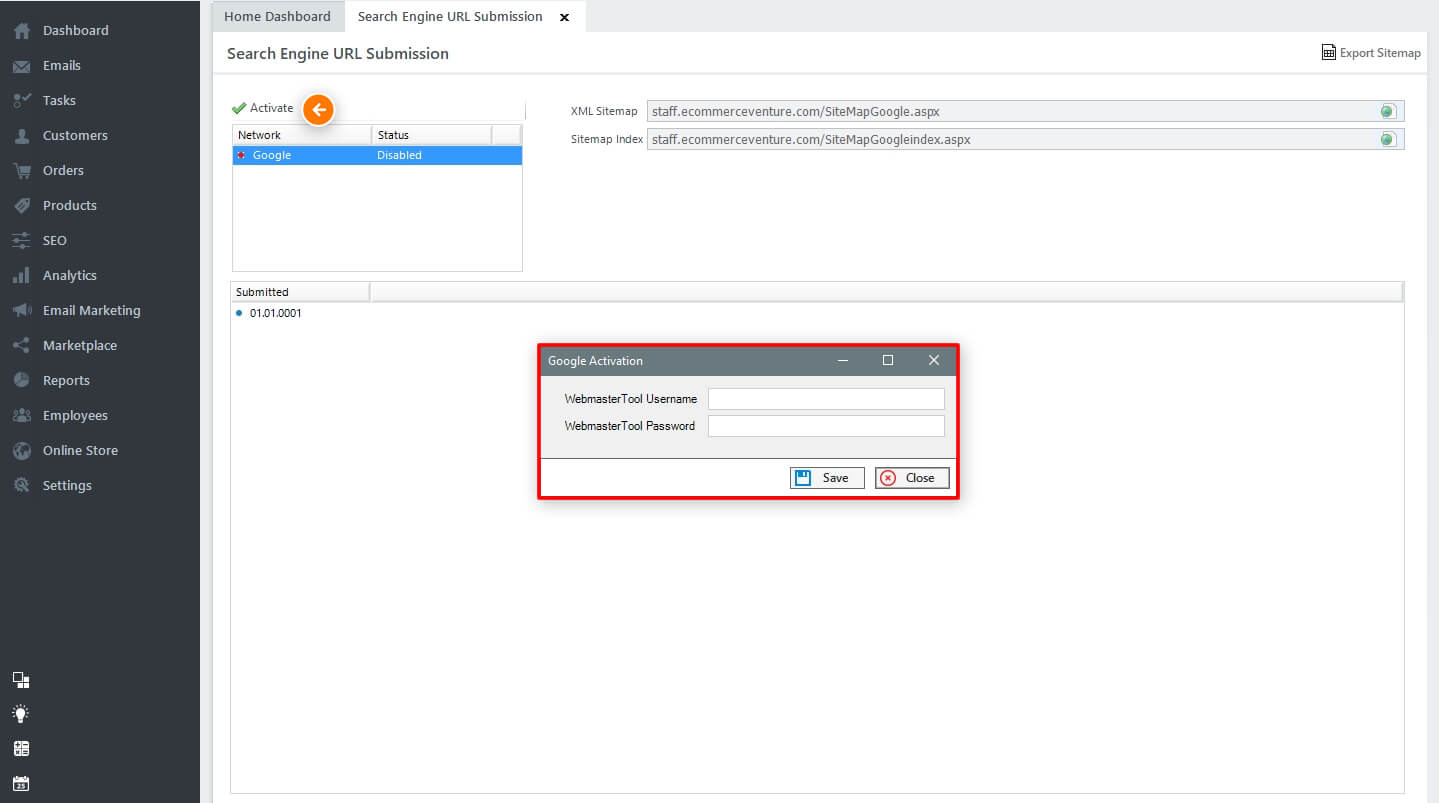Click the calculator icon in the sidebar
Image resolution: width=1439 pixels, height=803 pixels.
pos(21,749)
